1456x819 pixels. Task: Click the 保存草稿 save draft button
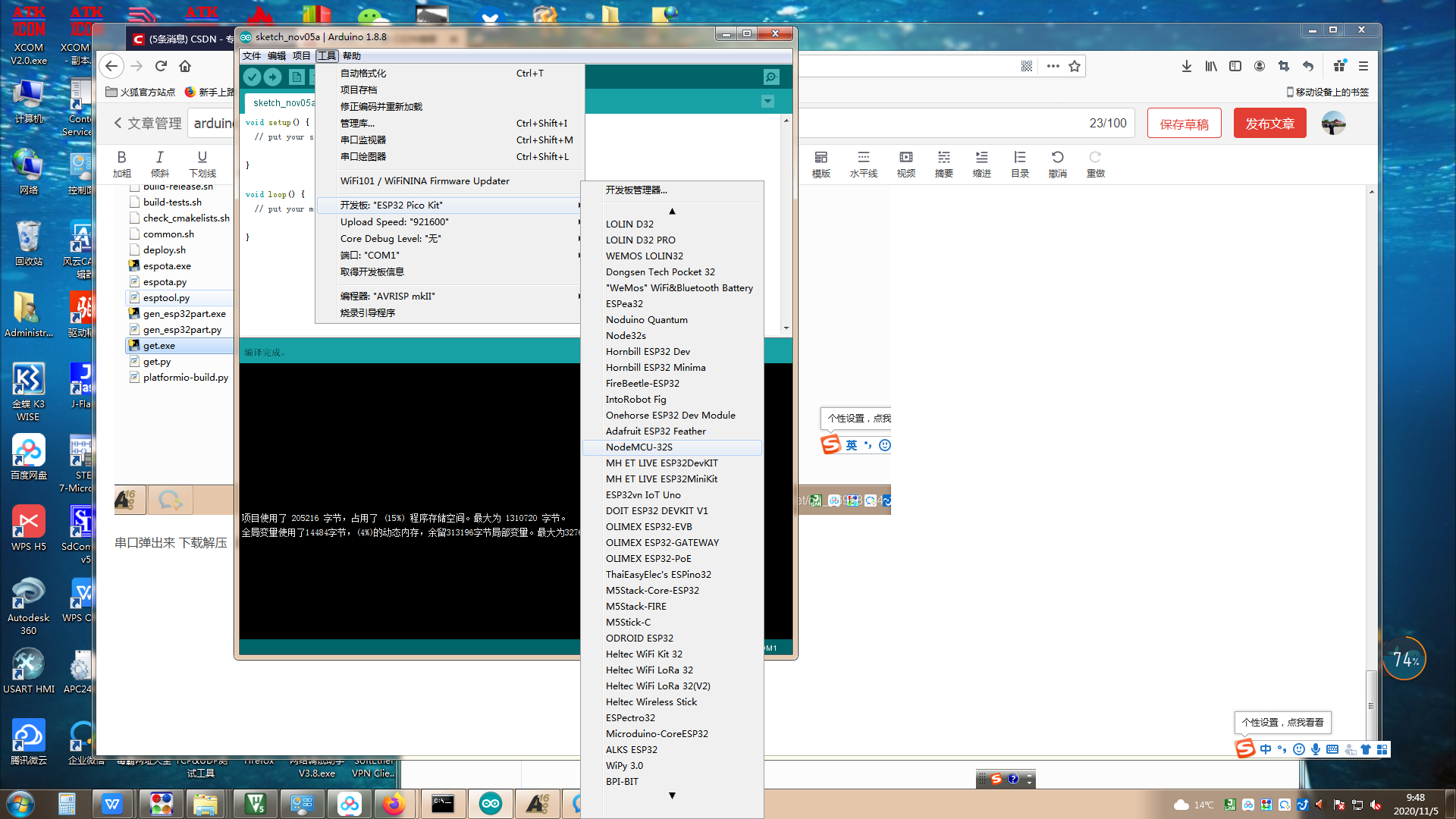1184,124
